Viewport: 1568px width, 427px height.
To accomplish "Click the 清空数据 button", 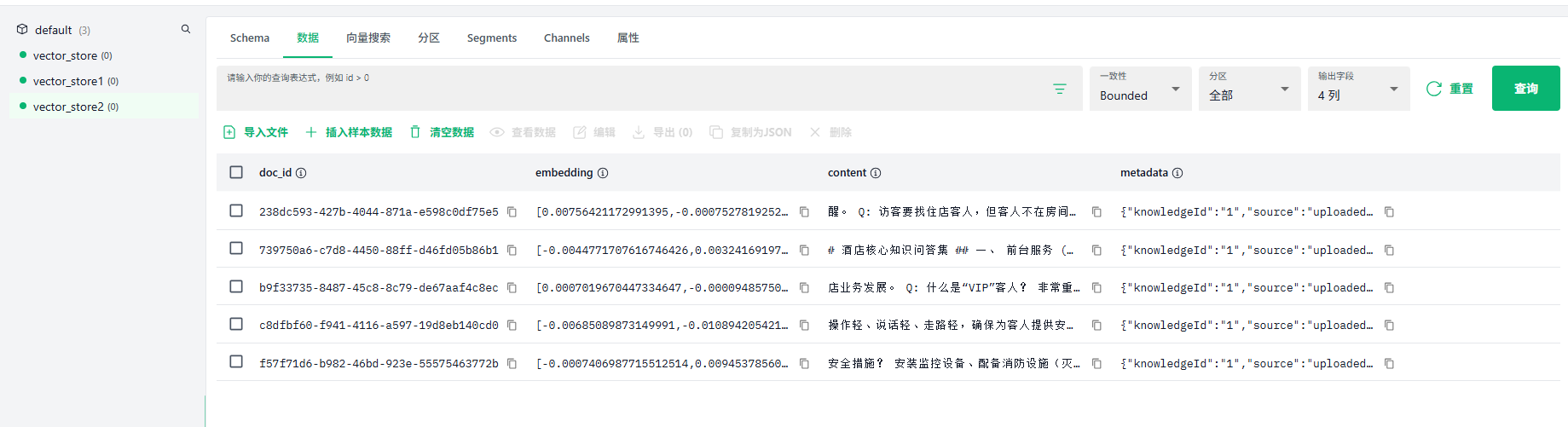I will [x=442, y=132].
